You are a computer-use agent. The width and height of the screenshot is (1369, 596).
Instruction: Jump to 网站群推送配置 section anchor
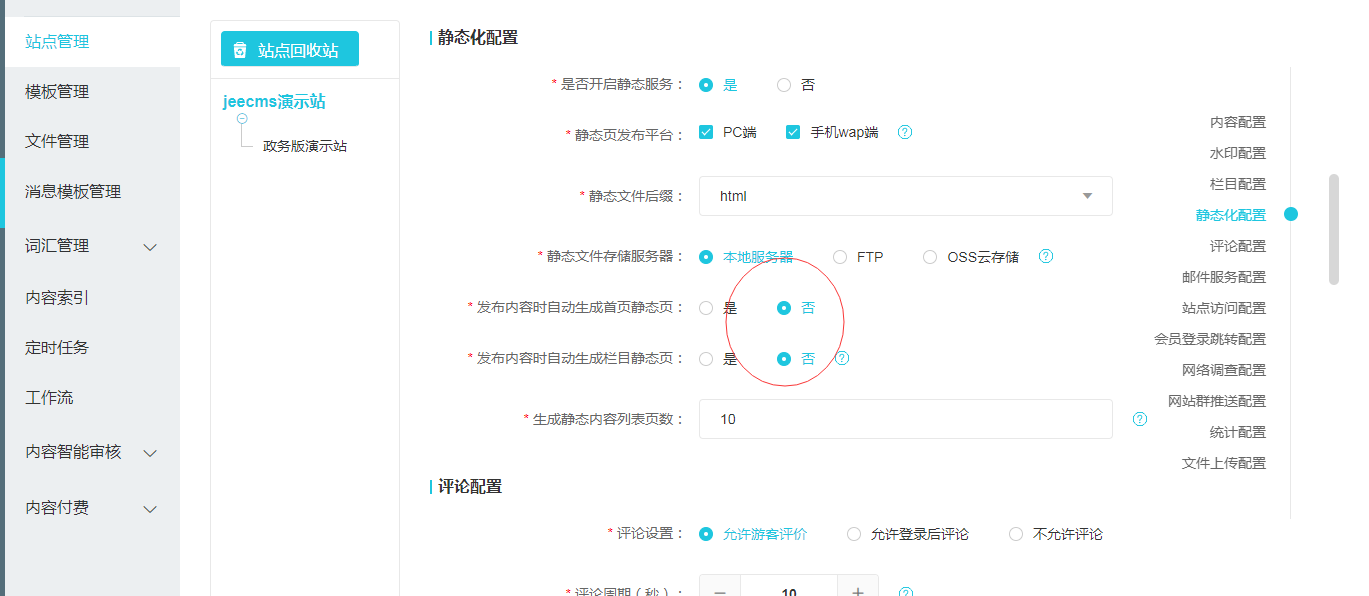pyautogui.click(x=1217, y=401)
